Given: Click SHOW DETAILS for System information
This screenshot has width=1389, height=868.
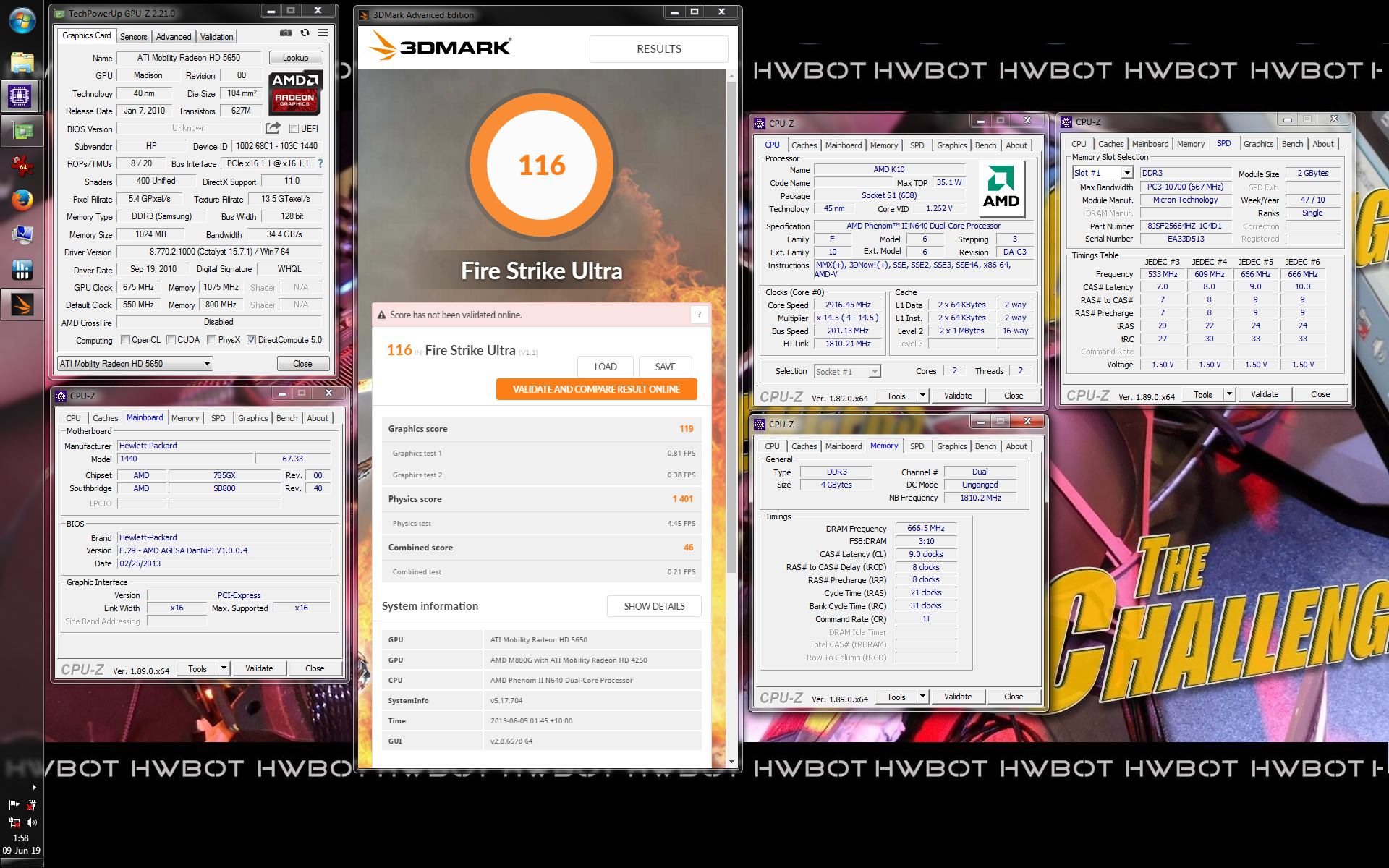Looking at the screenshot, I should tap(654, 606).
